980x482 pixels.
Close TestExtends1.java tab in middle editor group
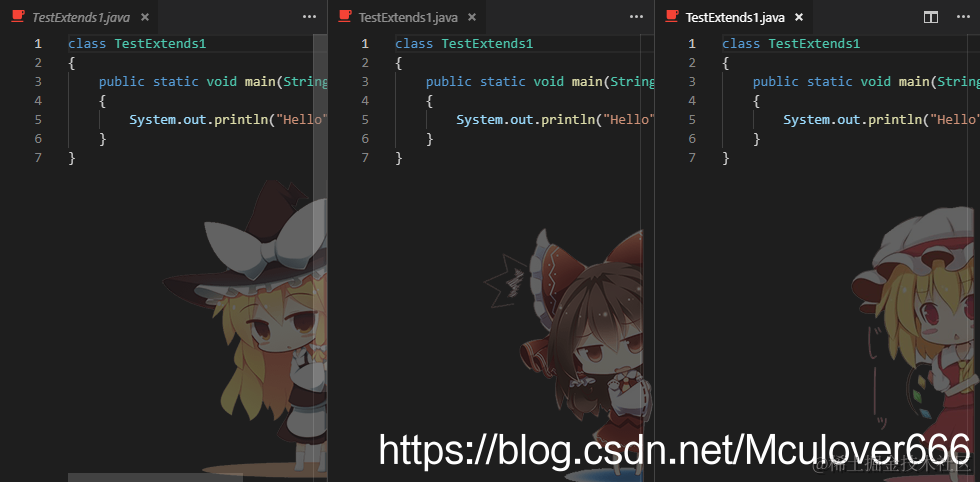472,18
